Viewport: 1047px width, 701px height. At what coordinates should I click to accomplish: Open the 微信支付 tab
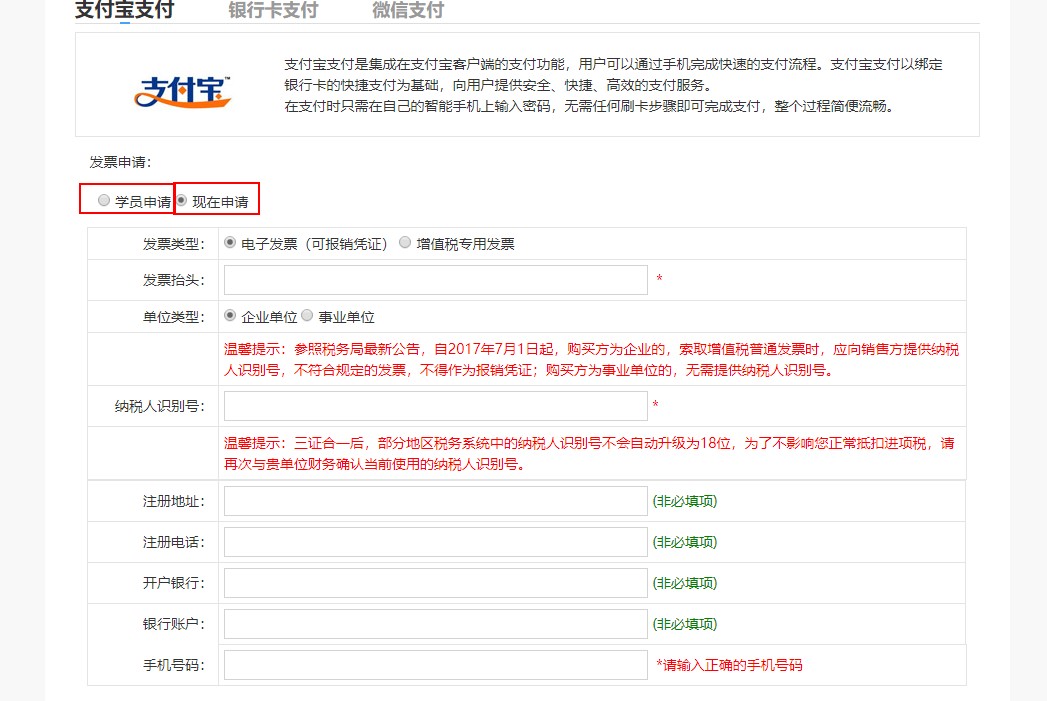click(407, 11)
